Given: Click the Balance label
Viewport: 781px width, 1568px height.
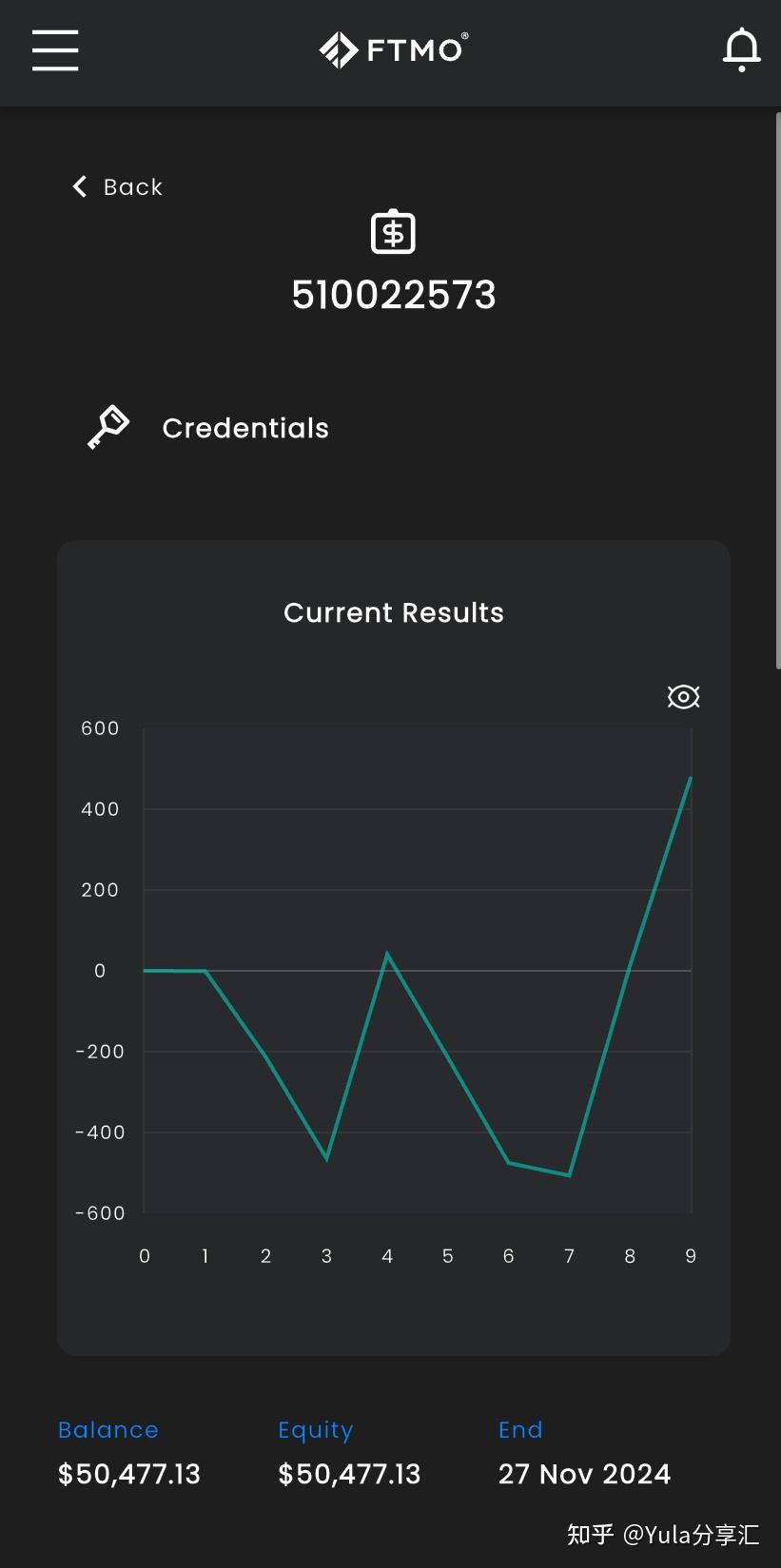Looking at the screenshot, I should coord(107,1430).
